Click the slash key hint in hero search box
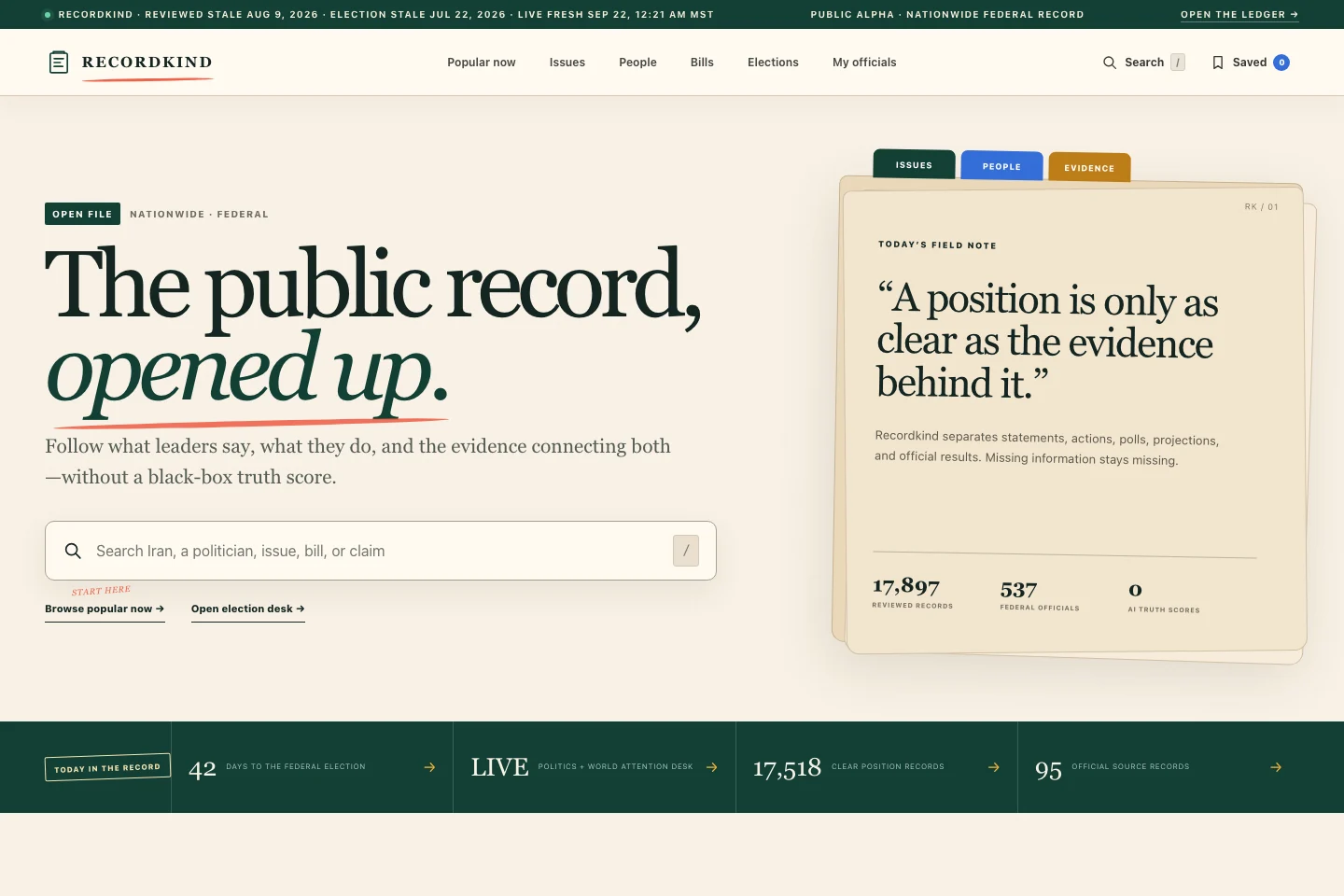 [x=686, y=551]
